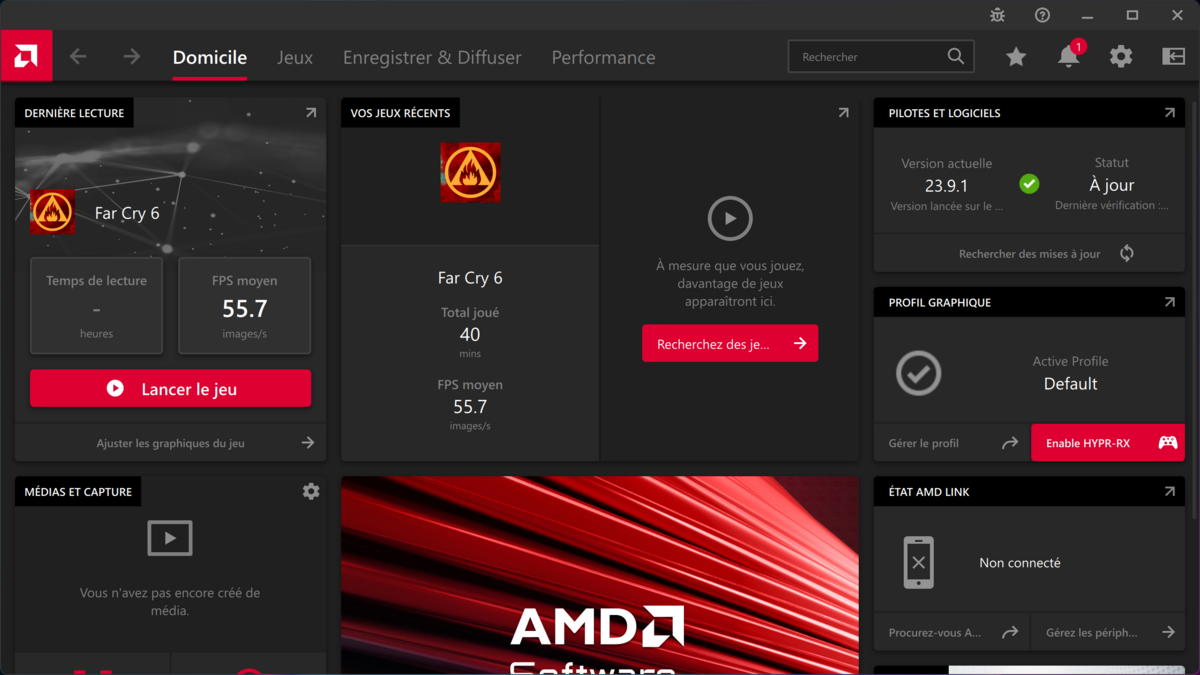
Task: Switch to the Domicile tab
Action: point(210,58)
